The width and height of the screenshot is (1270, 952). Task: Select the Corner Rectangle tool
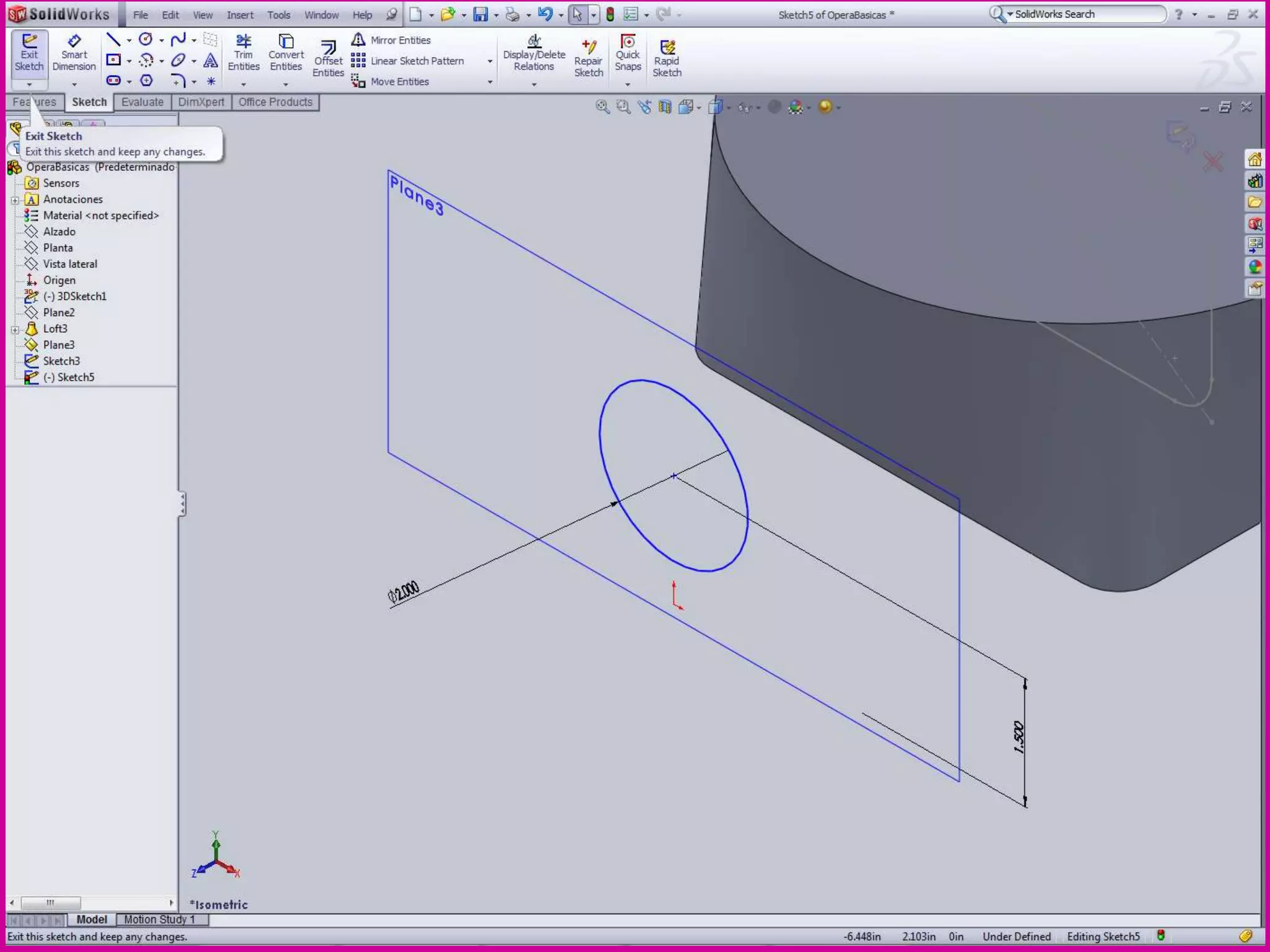coord(113,61)
